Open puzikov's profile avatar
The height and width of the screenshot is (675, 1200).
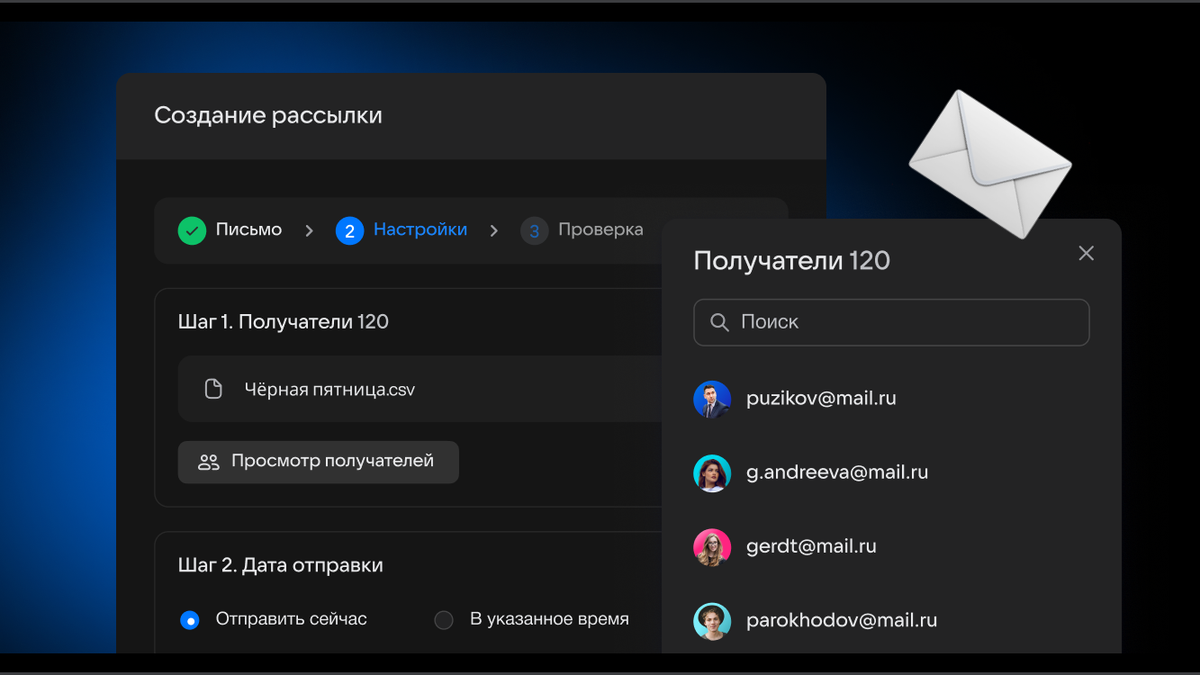[712, 398]
